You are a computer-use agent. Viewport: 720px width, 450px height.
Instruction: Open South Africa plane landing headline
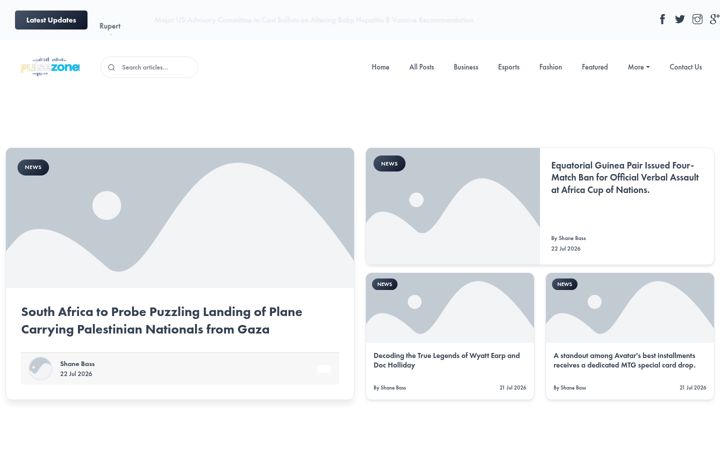(162, 321)
